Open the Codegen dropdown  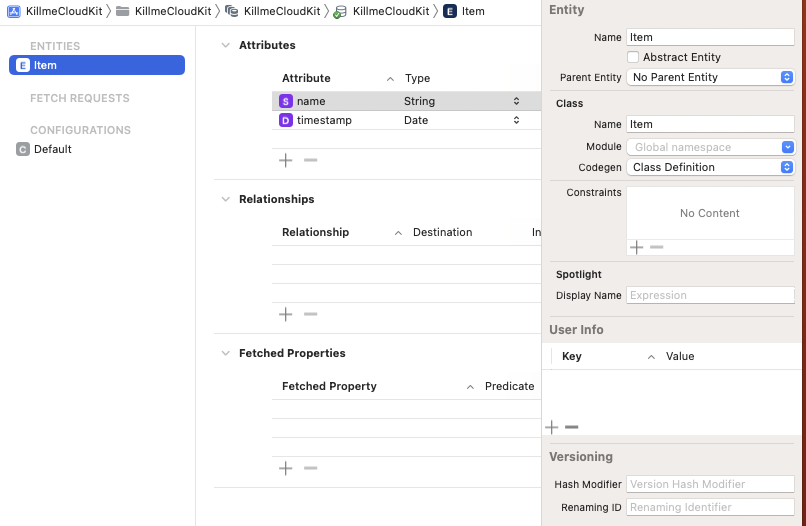(x=710, y=167)
